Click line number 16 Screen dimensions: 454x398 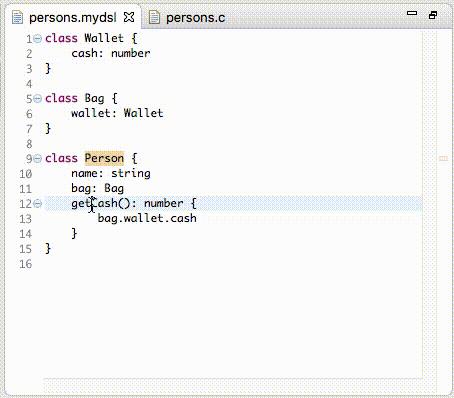(25, 264)
